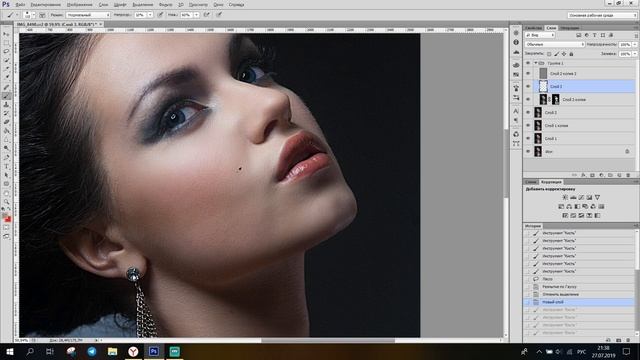
Task: Open brush flow slider arrow
Action: pyautogui.click(x=196, y=15)
